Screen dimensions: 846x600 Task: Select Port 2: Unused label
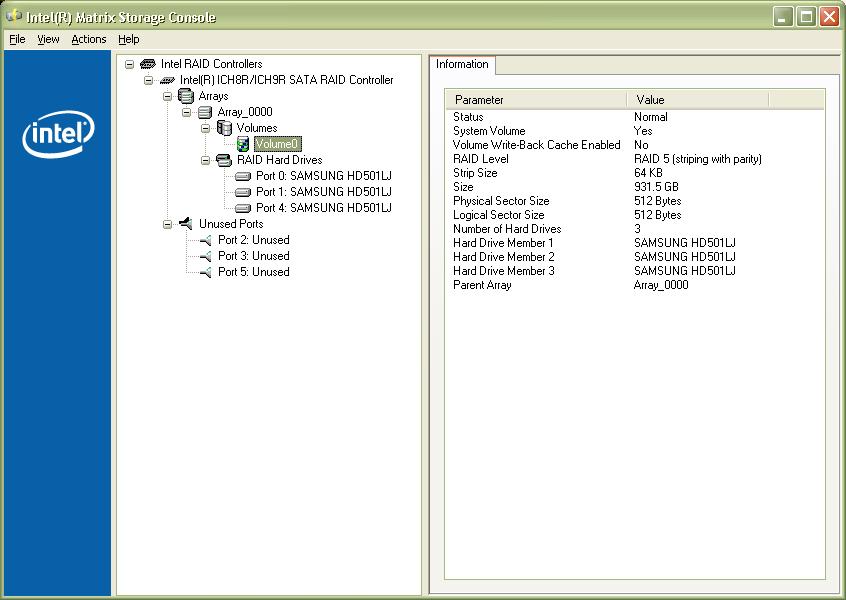point(254,240)
